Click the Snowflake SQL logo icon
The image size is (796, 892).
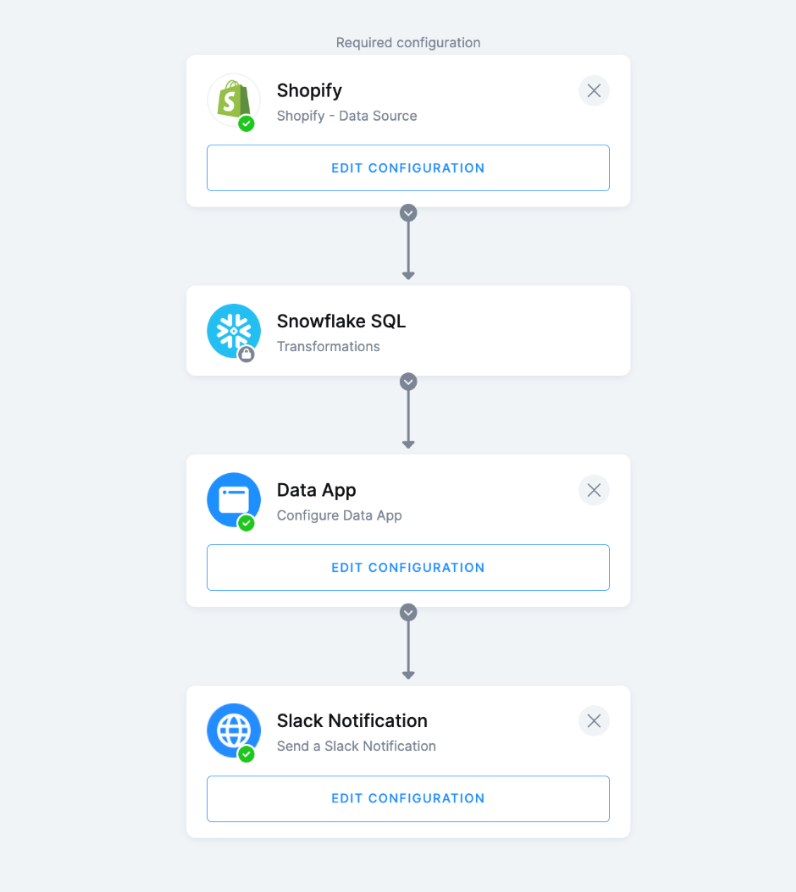[x=233, y=330]
